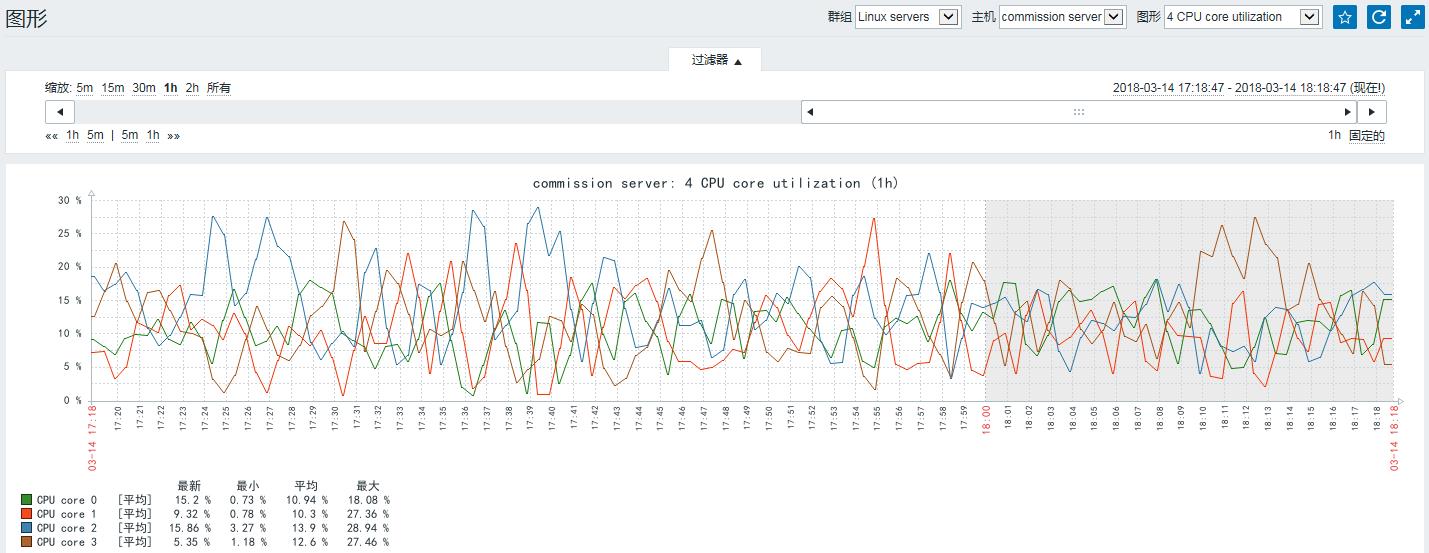Open the 群组 Linux servers dropdown
The image size is (1429, 553).
point(908,17)
